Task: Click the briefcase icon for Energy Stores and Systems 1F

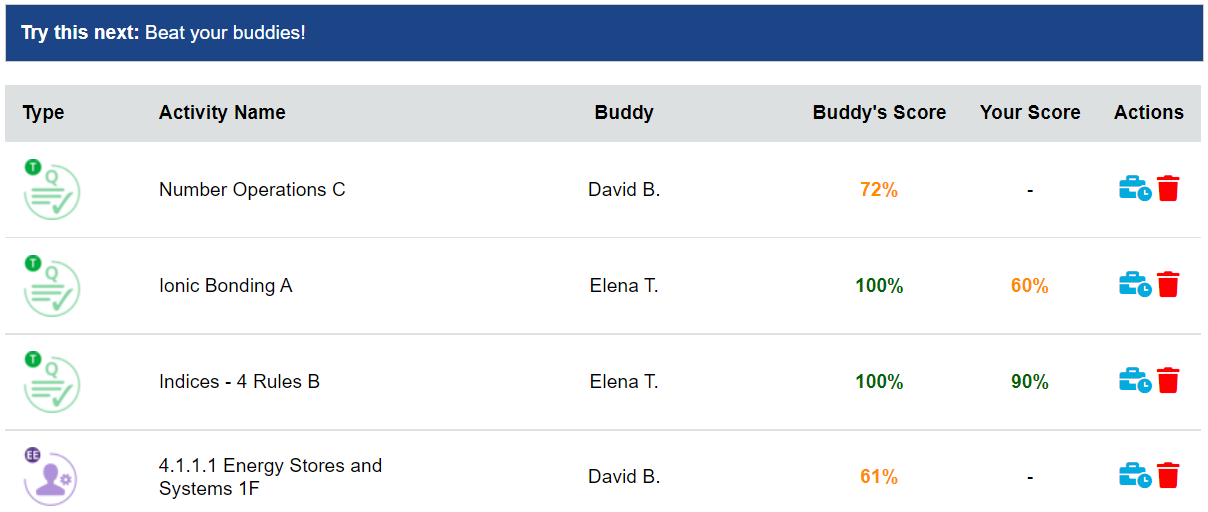Action: [x=1135, y=475]
